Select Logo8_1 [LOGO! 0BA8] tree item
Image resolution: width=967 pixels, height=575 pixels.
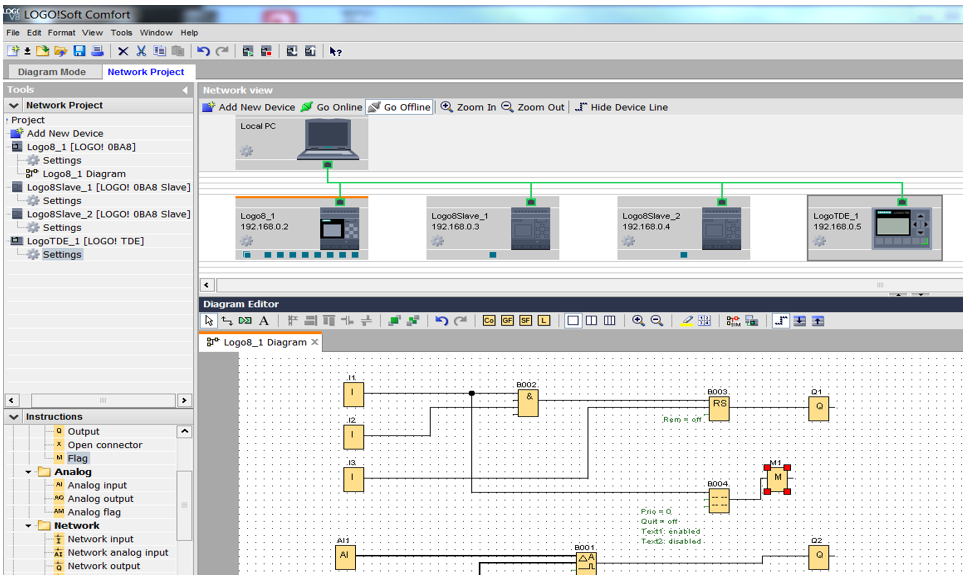click(x=81, y=147)
